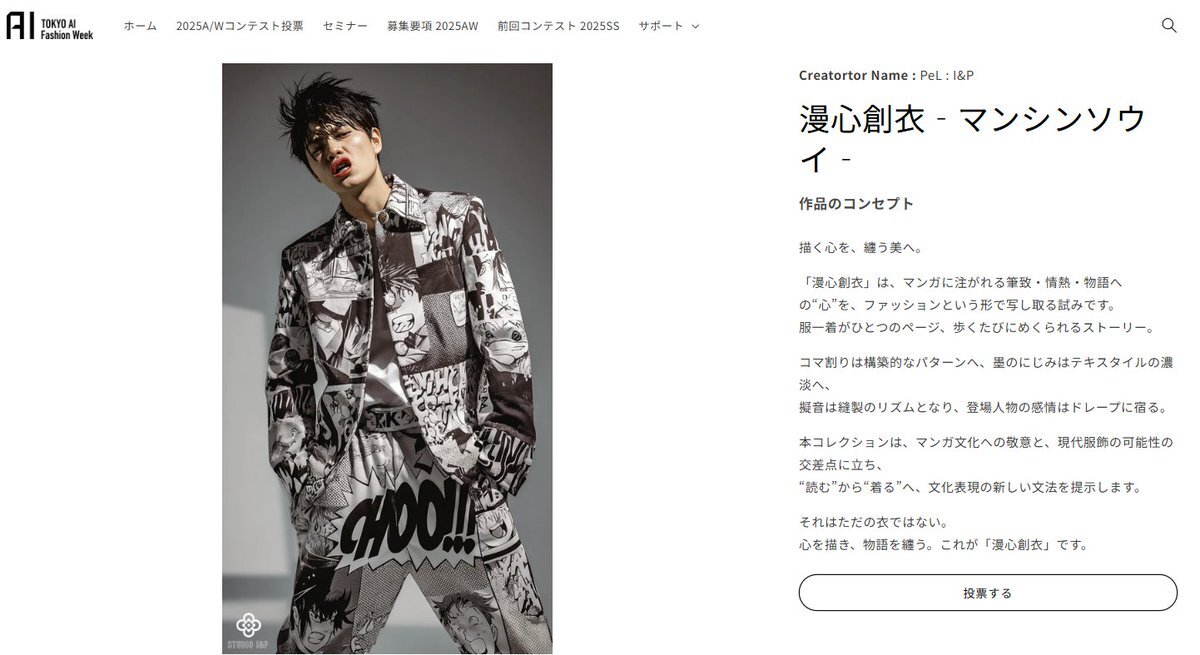This screenshot has height=655, width=1200.
Task: Click the closing line それはただの衣ではない。
Action: (874, 522)
